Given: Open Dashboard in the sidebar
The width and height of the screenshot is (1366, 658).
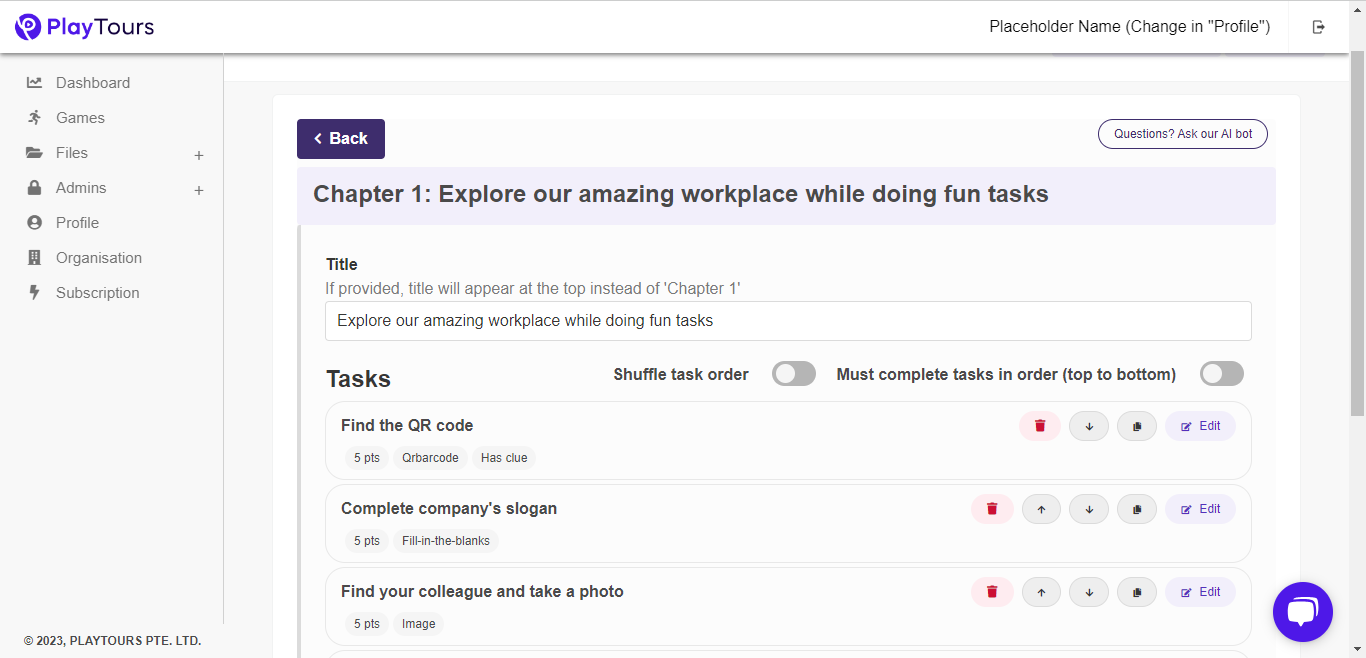Looking at the screenshot, I should (x=92, y=83).
